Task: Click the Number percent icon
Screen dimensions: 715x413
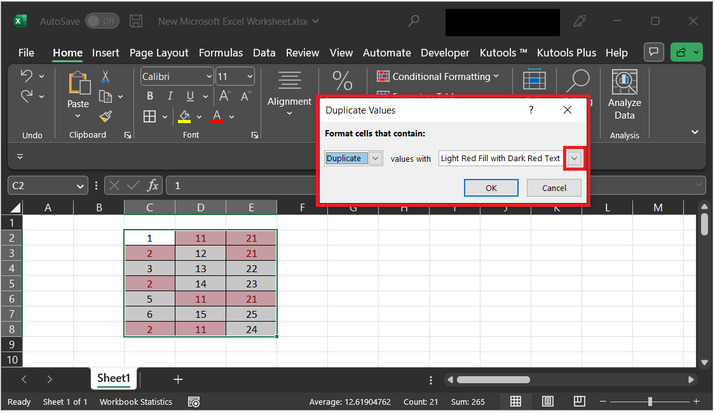Action: pyautogui.click(x=342, y=81)
